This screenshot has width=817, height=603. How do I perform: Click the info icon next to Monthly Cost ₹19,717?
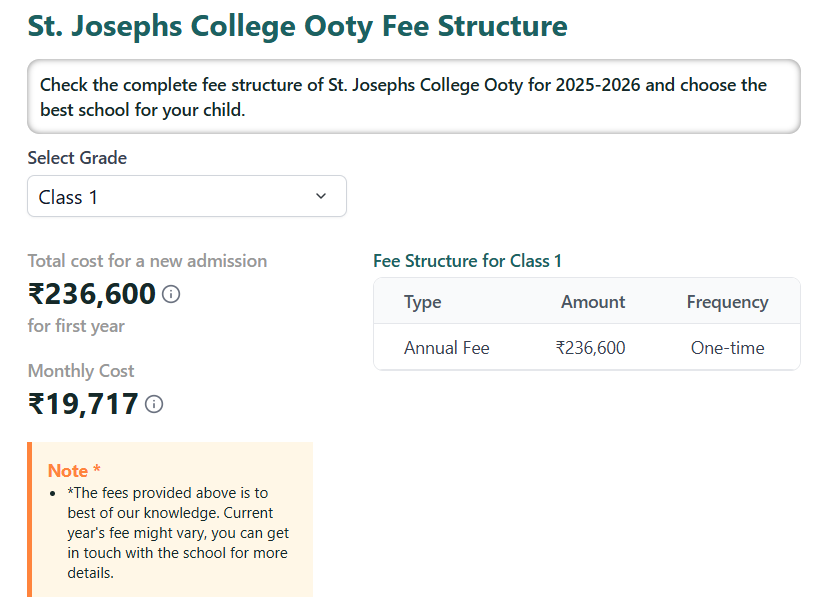click(x=153, y=404)
